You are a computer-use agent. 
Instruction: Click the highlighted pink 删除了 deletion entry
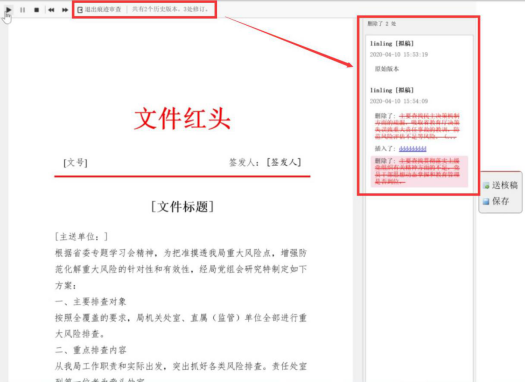coord(419,171)
